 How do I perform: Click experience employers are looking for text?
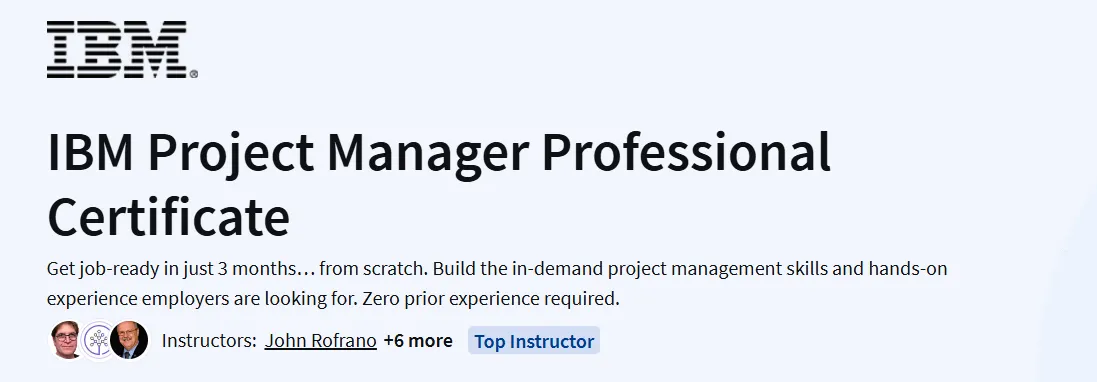(x=202, y=299)
